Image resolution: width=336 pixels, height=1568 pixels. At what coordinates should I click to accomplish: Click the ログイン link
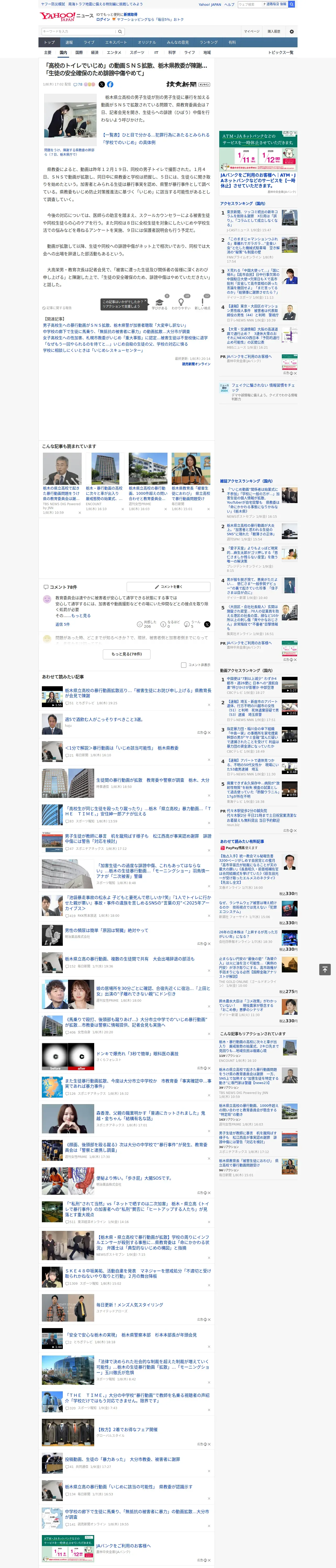point(103,20)
